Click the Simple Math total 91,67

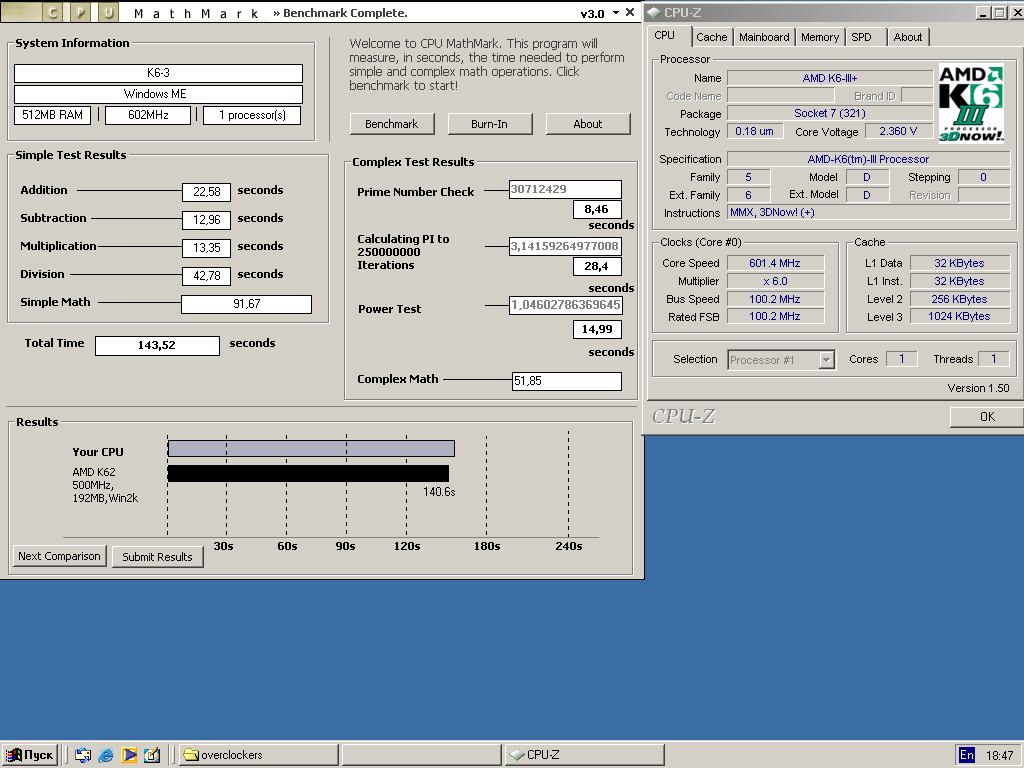click(x=246, y=304)
